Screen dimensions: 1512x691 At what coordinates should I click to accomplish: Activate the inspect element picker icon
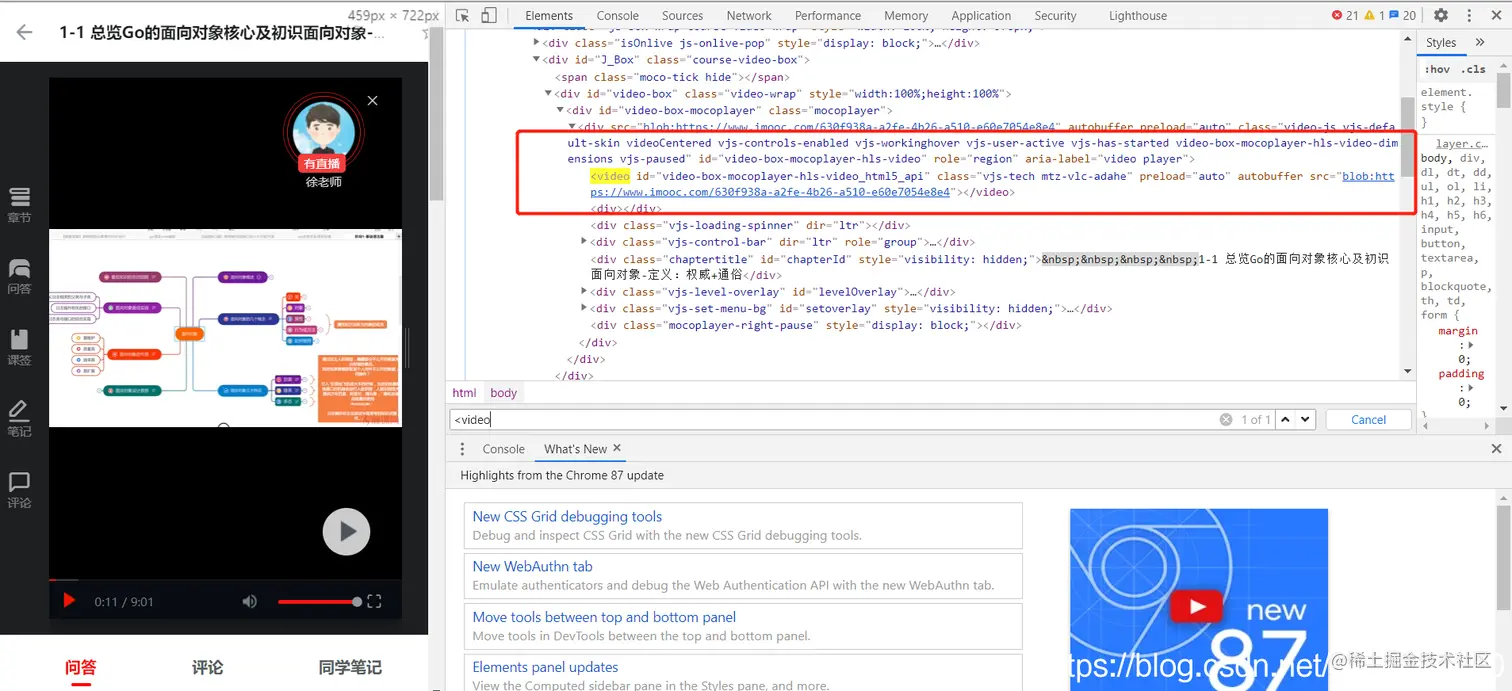click(x=462, y=15)
